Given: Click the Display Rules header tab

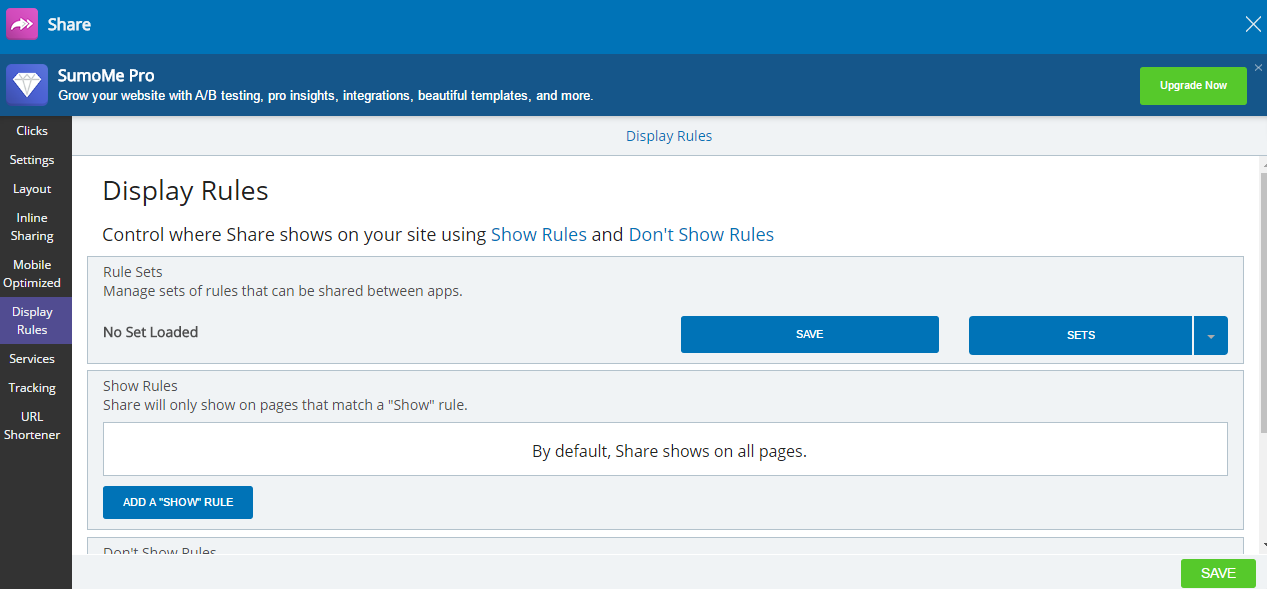Looking at the screenshot, I should 669,136.
